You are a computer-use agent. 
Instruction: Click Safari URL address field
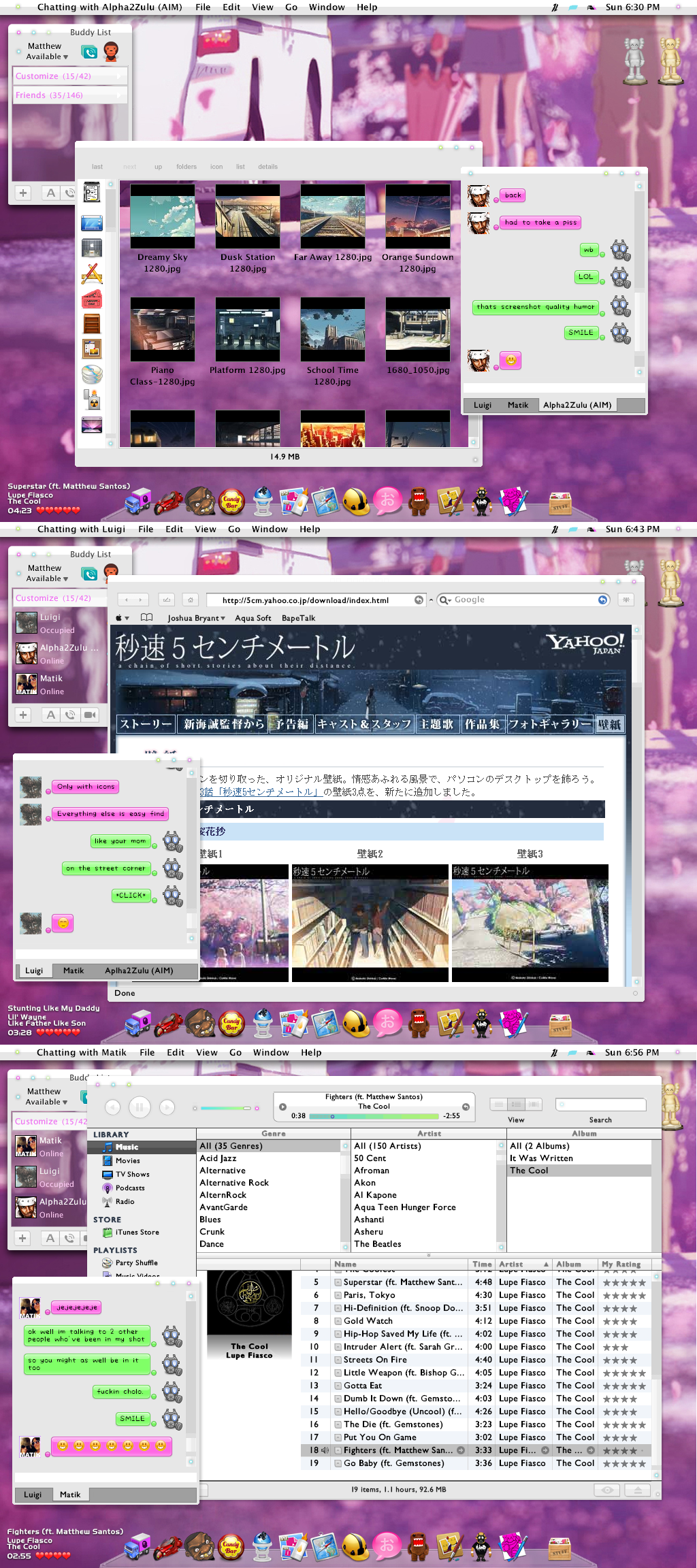(315, 600)
